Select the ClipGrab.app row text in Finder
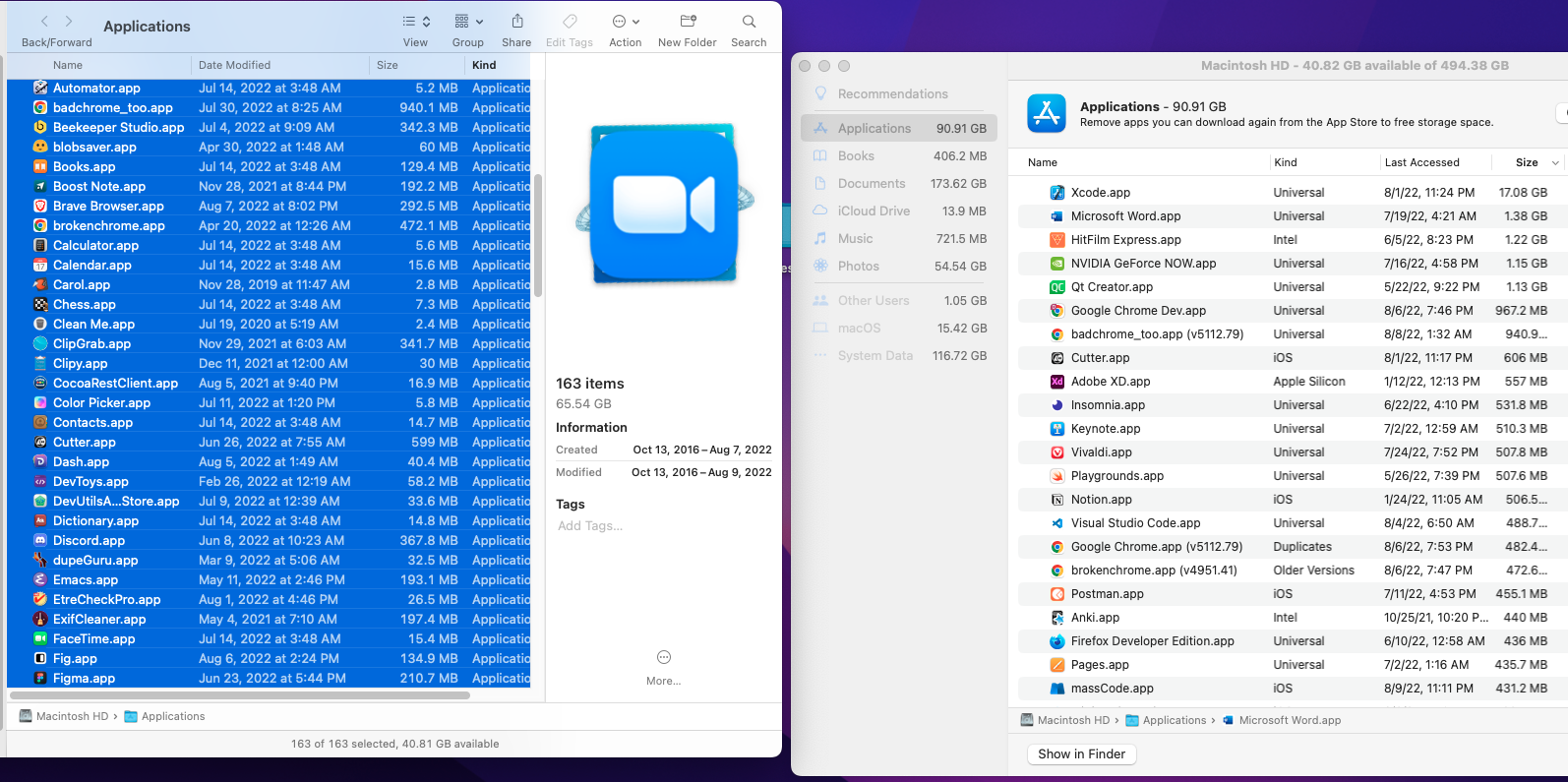 tap(91, 343)
